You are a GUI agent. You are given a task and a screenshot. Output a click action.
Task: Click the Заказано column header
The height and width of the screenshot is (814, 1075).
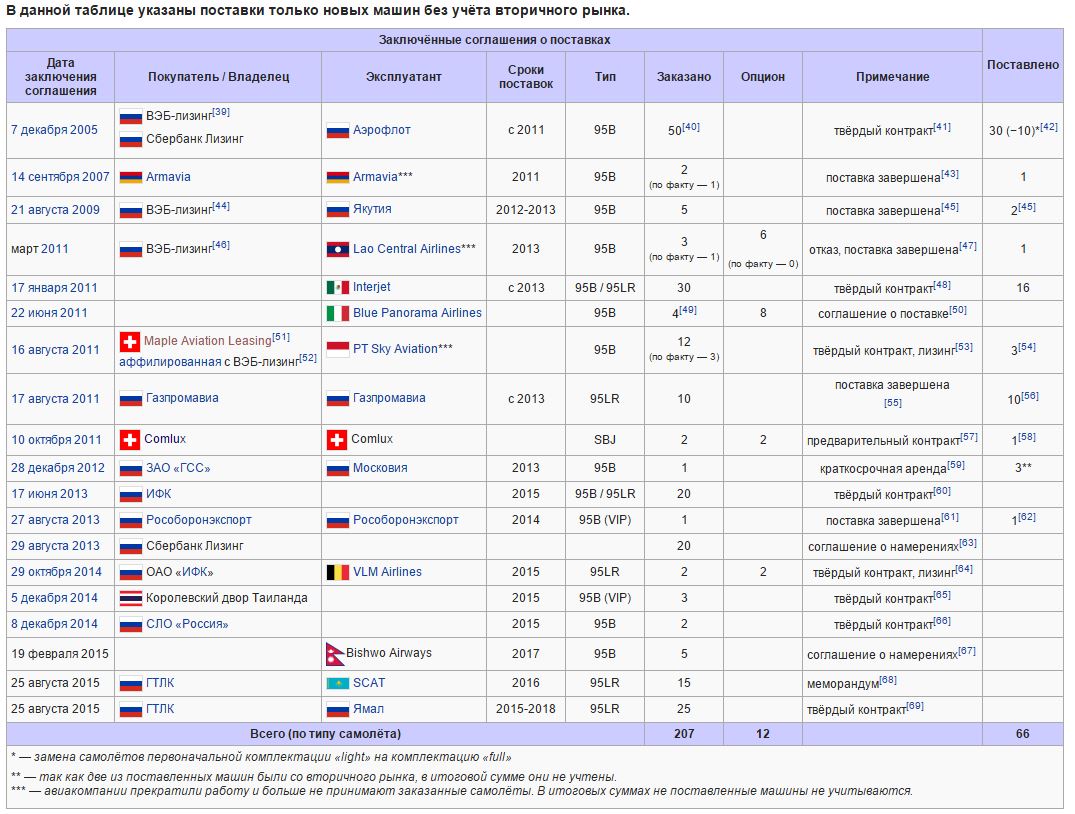pos(684,77)
